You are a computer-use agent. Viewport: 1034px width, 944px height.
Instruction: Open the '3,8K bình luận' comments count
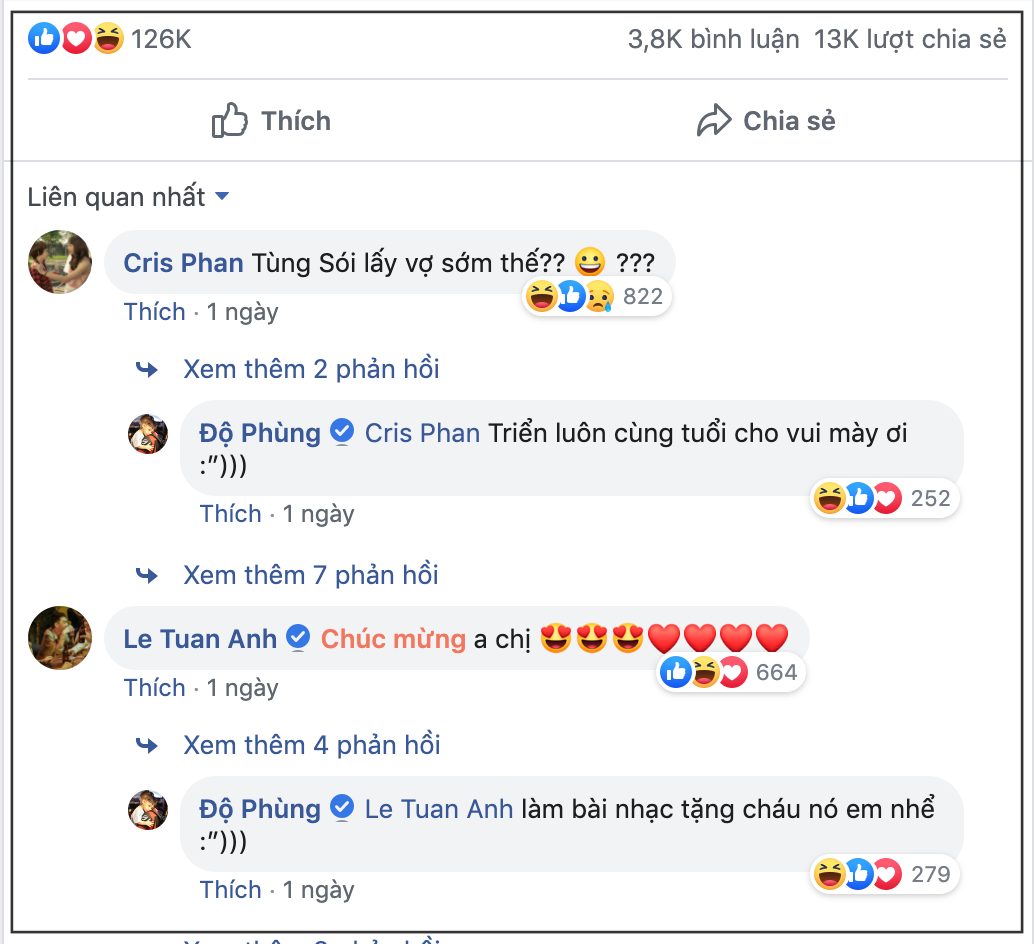coord(713,39)
